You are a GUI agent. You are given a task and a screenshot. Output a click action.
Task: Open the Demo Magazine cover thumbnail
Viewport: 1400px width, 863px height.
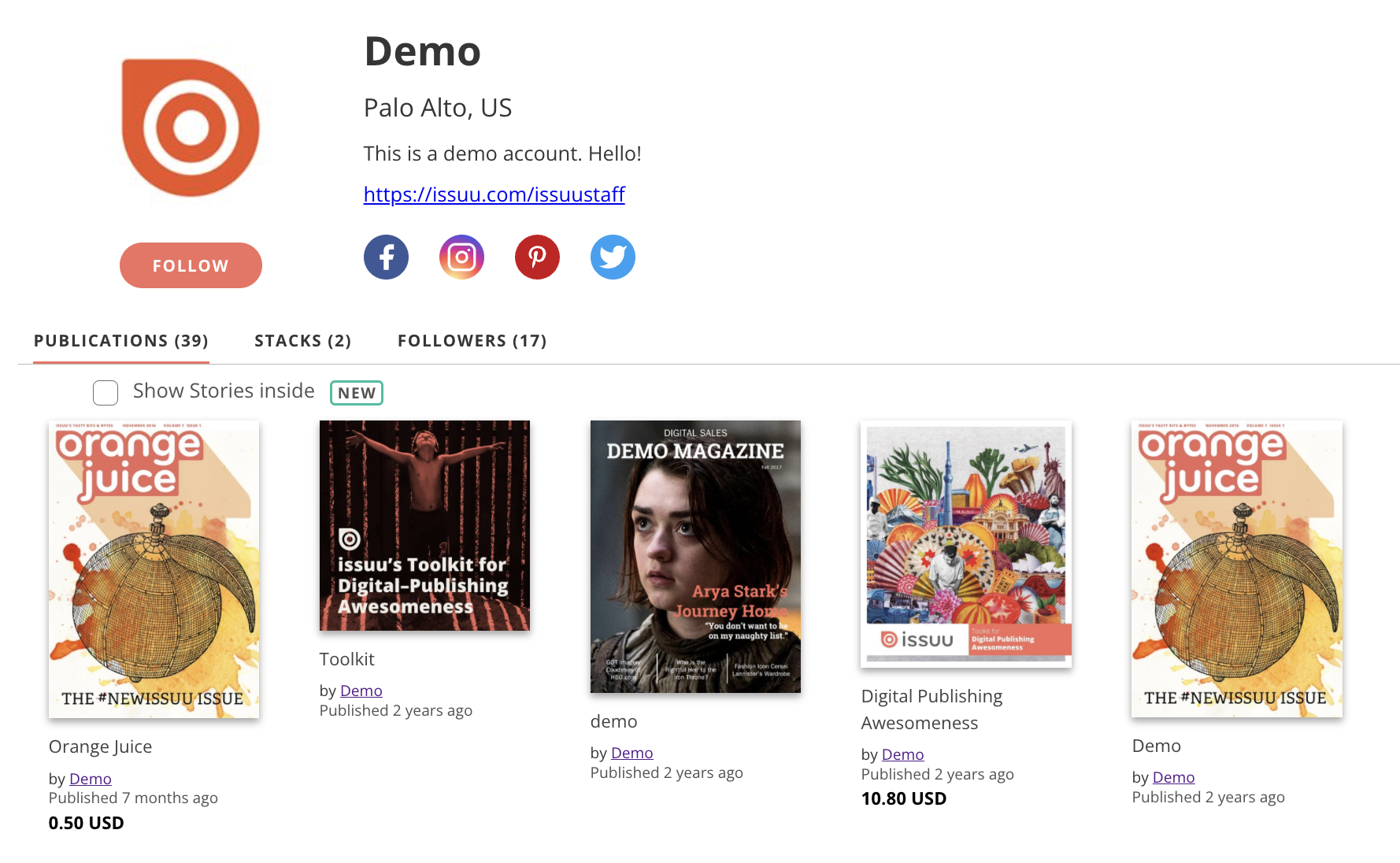[x=695, y=557]
